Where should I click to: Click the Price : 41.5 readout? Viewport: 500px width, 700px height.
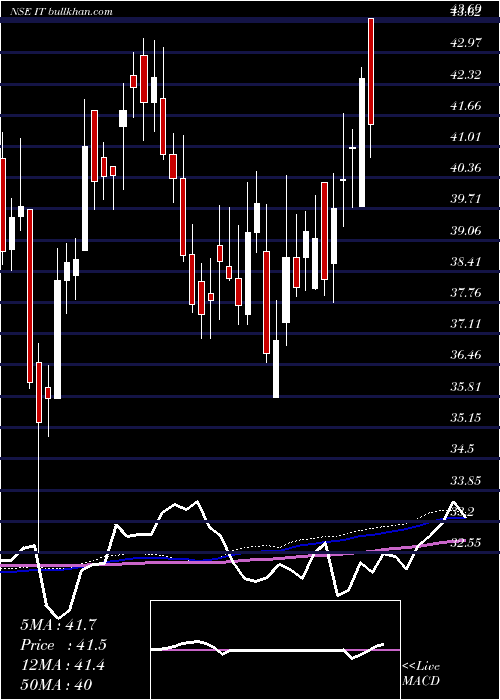[x=63, y=645]
